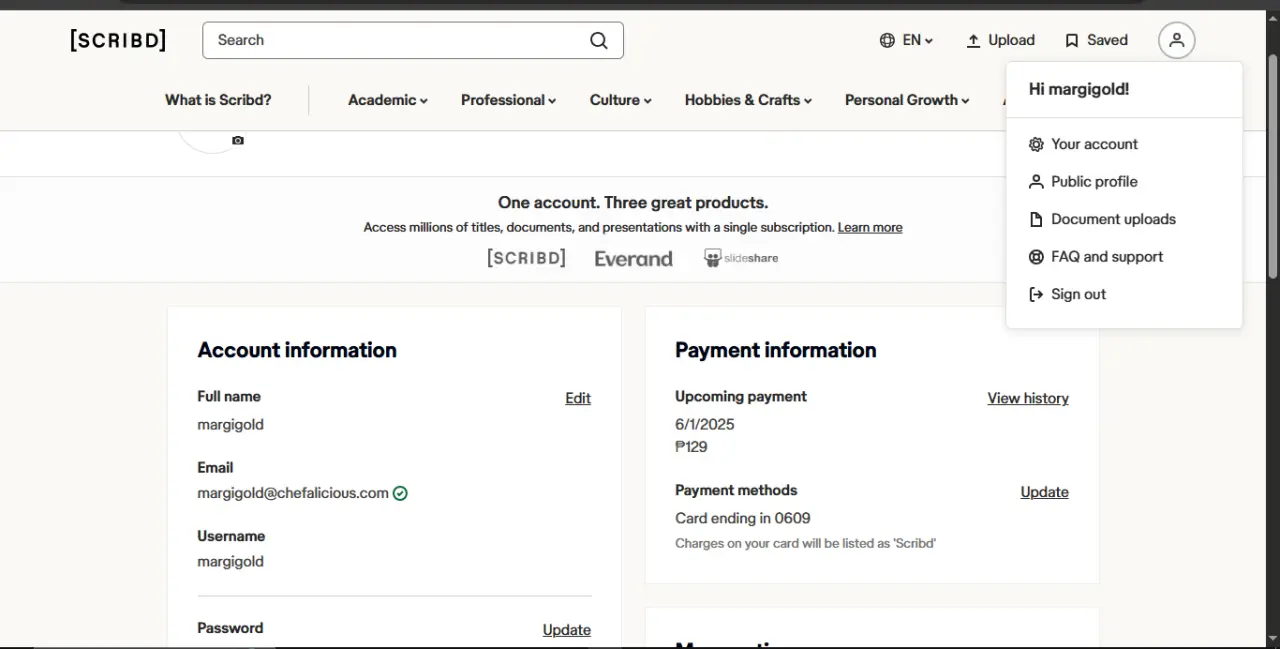Click the Saved bookmark icon
The width and height of the screenshot is (1280, 649).
(1071, 41)
